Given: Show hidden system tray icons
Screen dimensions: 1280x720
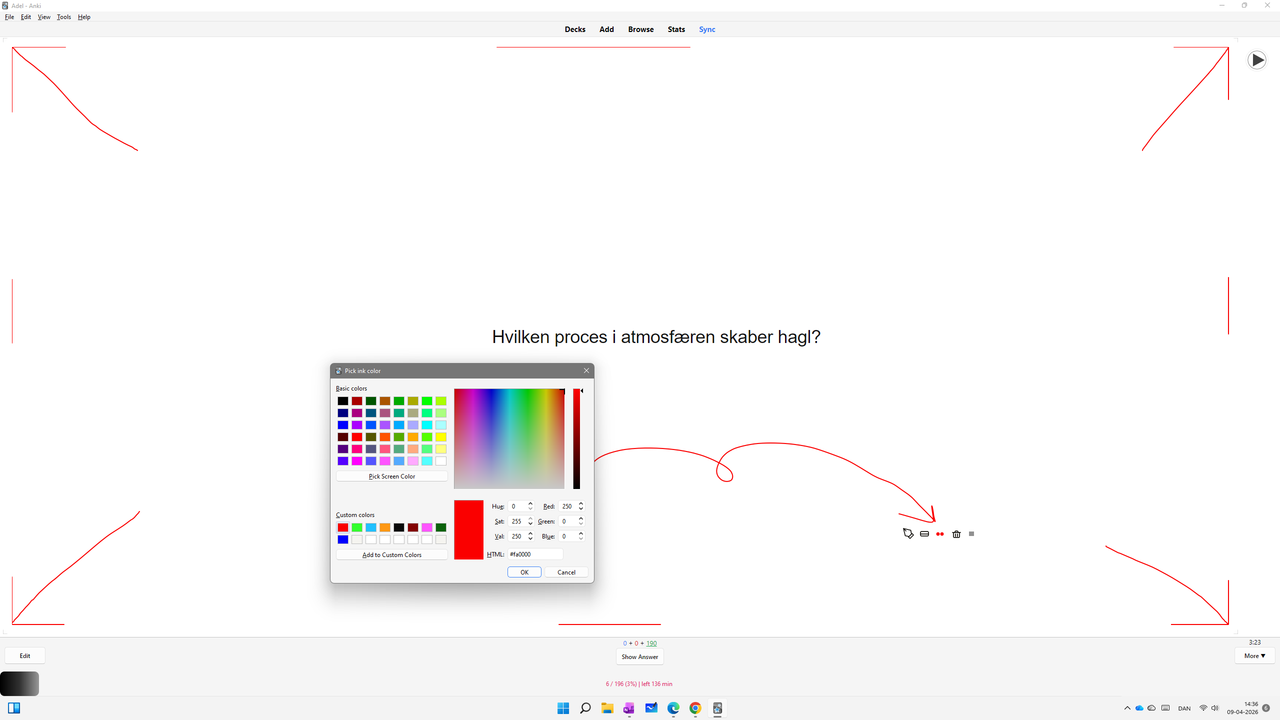Looking at the screenshot, I should (x=1128, y=708).
